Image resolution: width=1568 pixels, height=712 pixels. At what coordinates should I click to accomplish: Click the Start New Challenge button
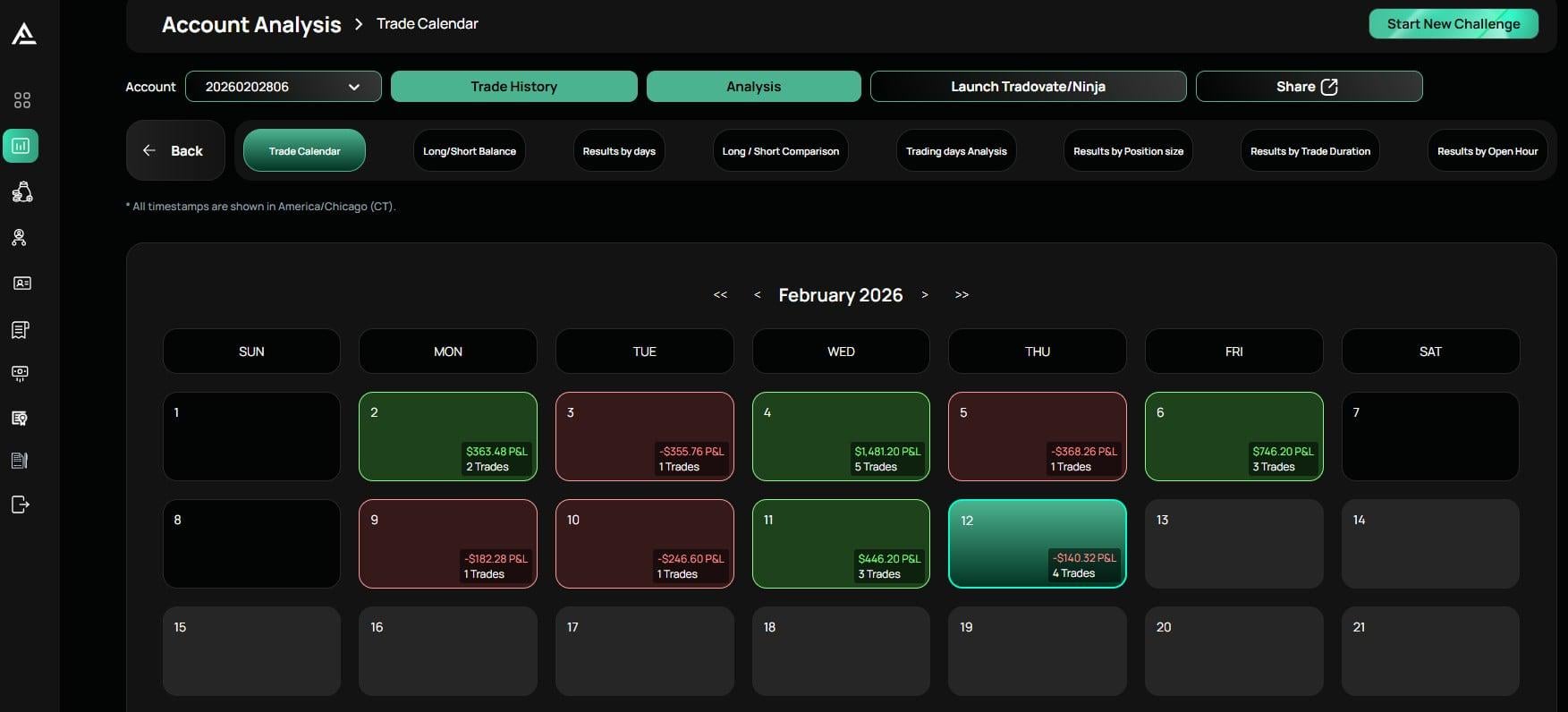tap(1453, 24)
